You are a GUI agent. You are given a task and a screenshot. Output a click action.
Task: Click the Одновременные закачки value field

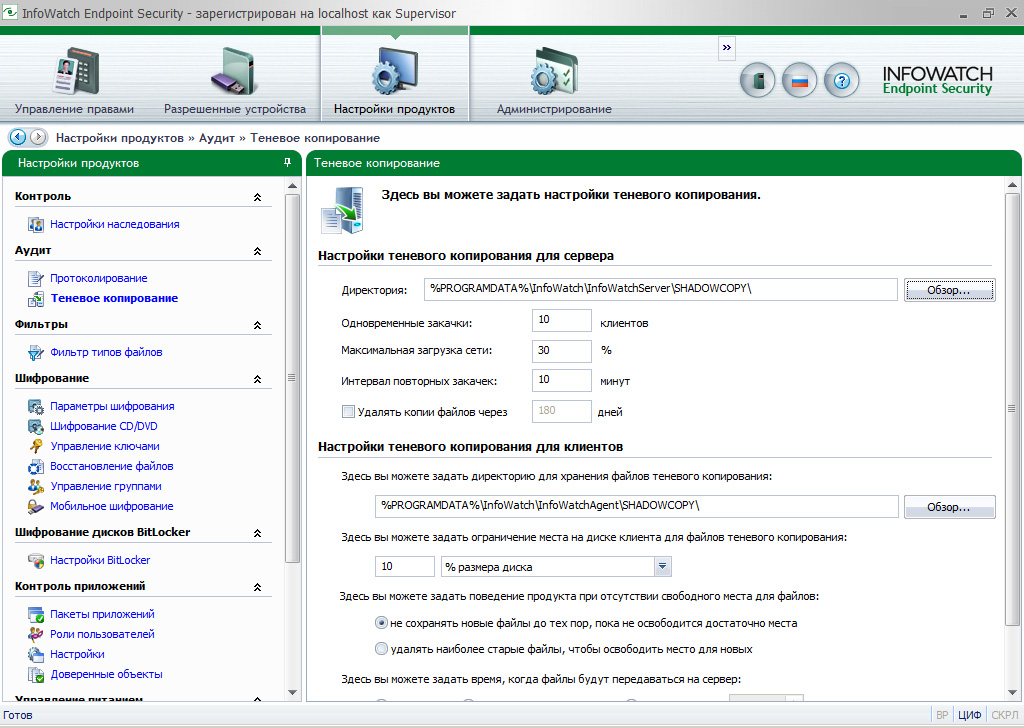(562, 320)
